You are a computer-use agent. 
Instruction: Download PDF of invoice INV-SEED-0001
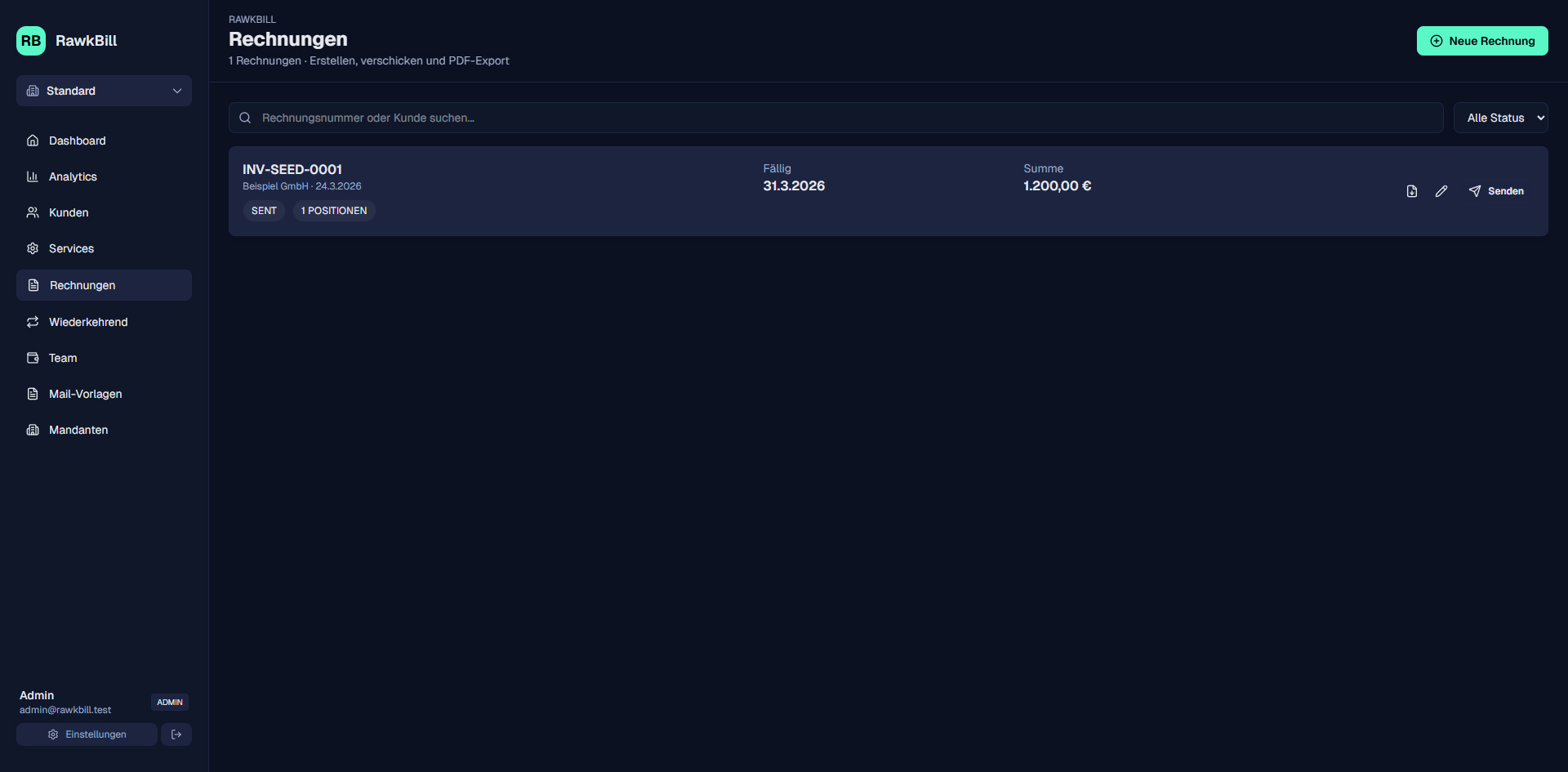coord(1411,191)
